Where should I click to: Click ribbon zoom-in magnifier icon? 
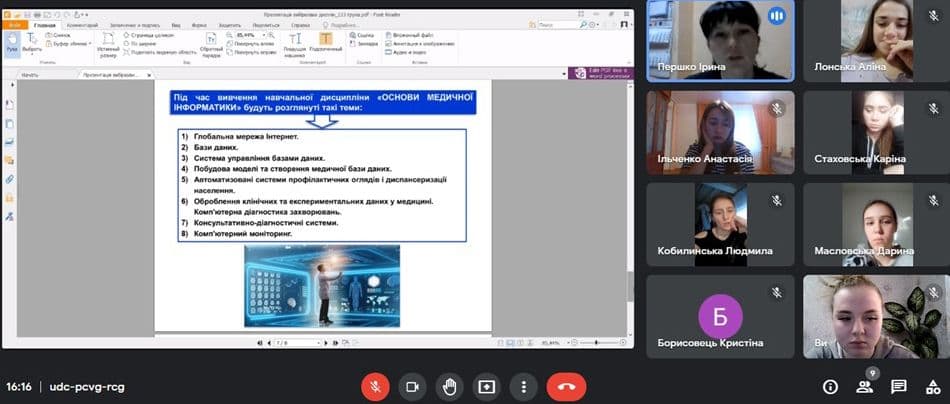271,35
